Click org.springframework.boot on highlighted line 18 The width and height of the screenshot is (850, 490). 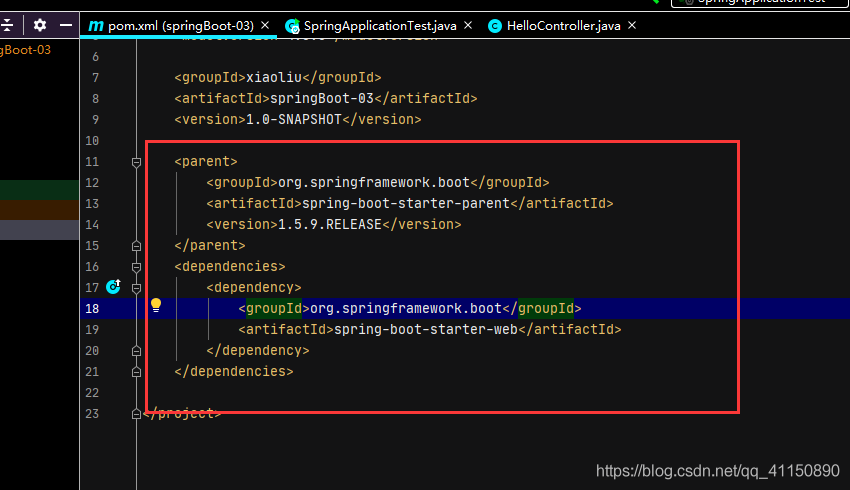pos(406,308)
